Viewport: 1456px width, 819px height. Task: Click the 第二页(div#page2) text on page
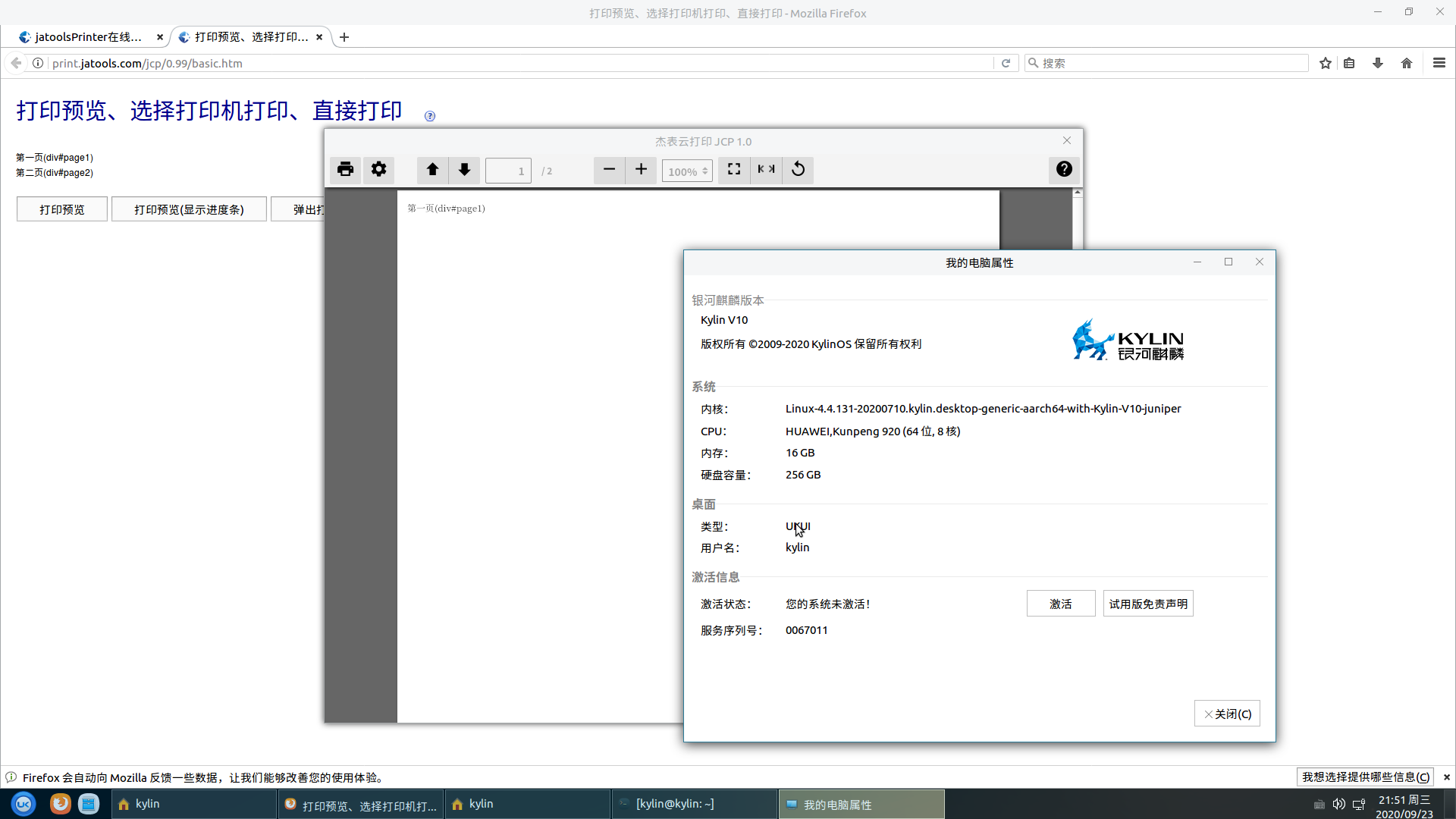click(55, 173)
